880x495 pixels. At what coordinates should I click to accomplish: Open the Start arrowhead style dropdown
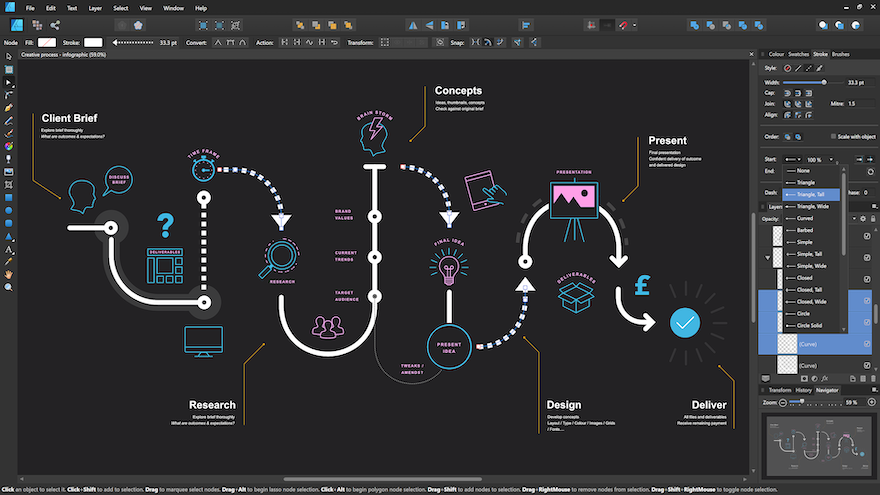[794, 159]
